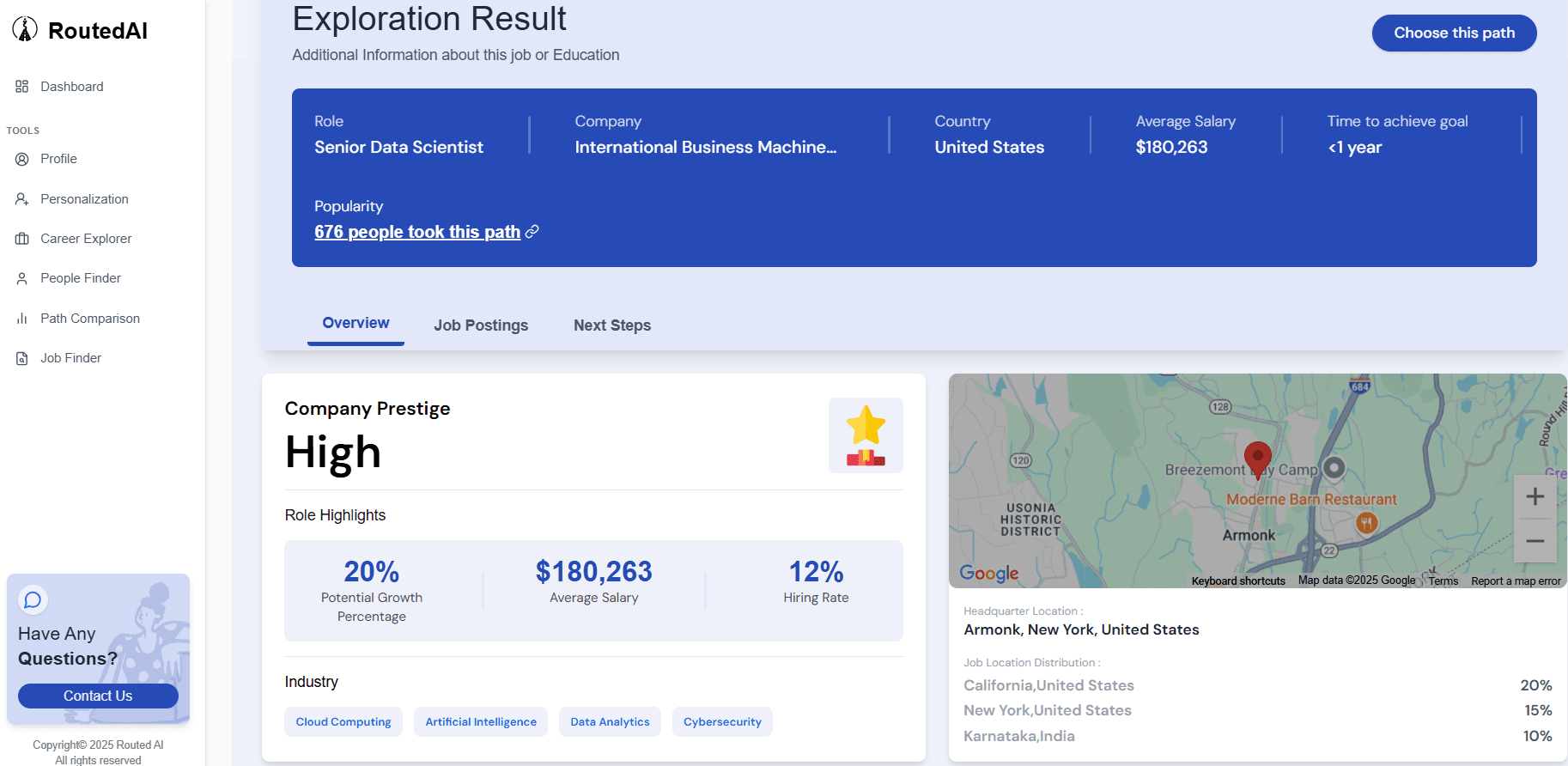Click the Artificial Intelligence industry tag
This screenshot has height=766, width=1568.
pyautogui.click(x=481, y=722)
